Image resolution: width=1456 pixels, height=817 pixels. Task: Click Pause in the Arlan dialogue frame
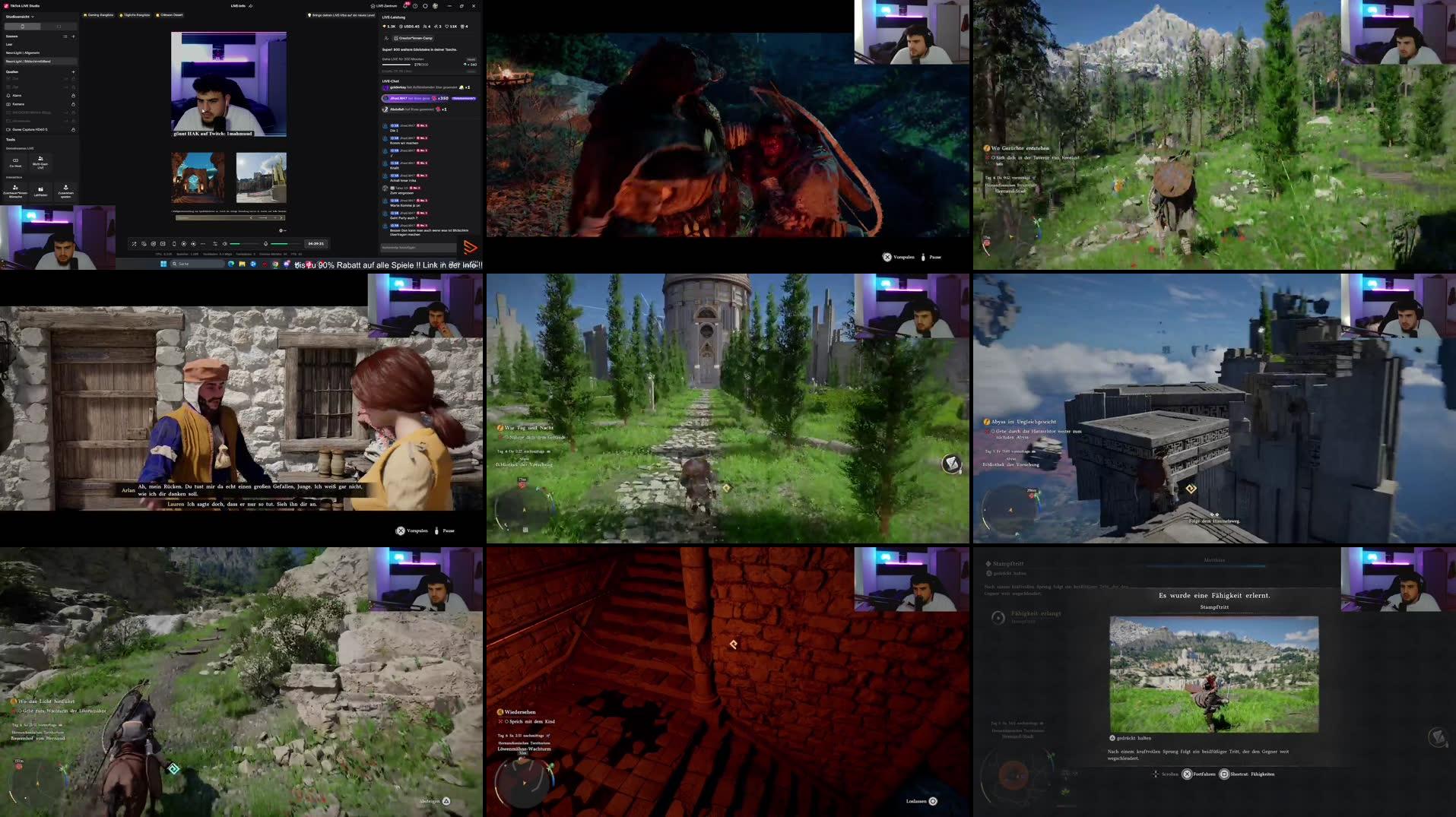click(x=445, y=530)
